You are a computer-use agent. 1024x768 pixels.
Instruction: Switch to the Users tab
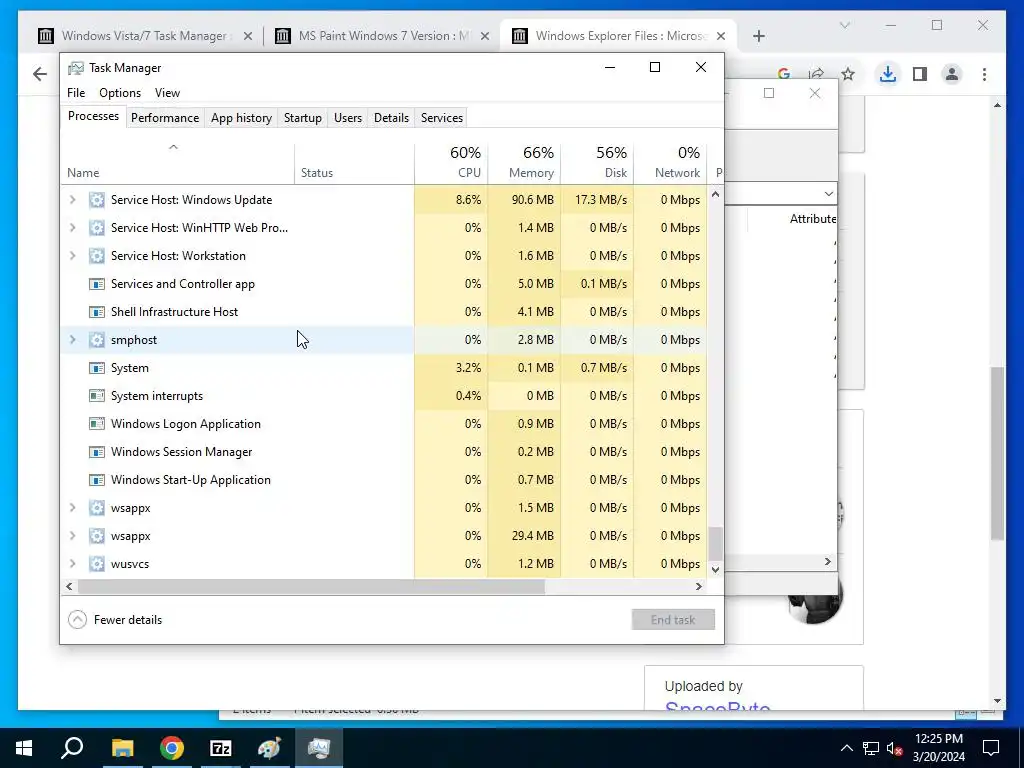pos(347,118)
